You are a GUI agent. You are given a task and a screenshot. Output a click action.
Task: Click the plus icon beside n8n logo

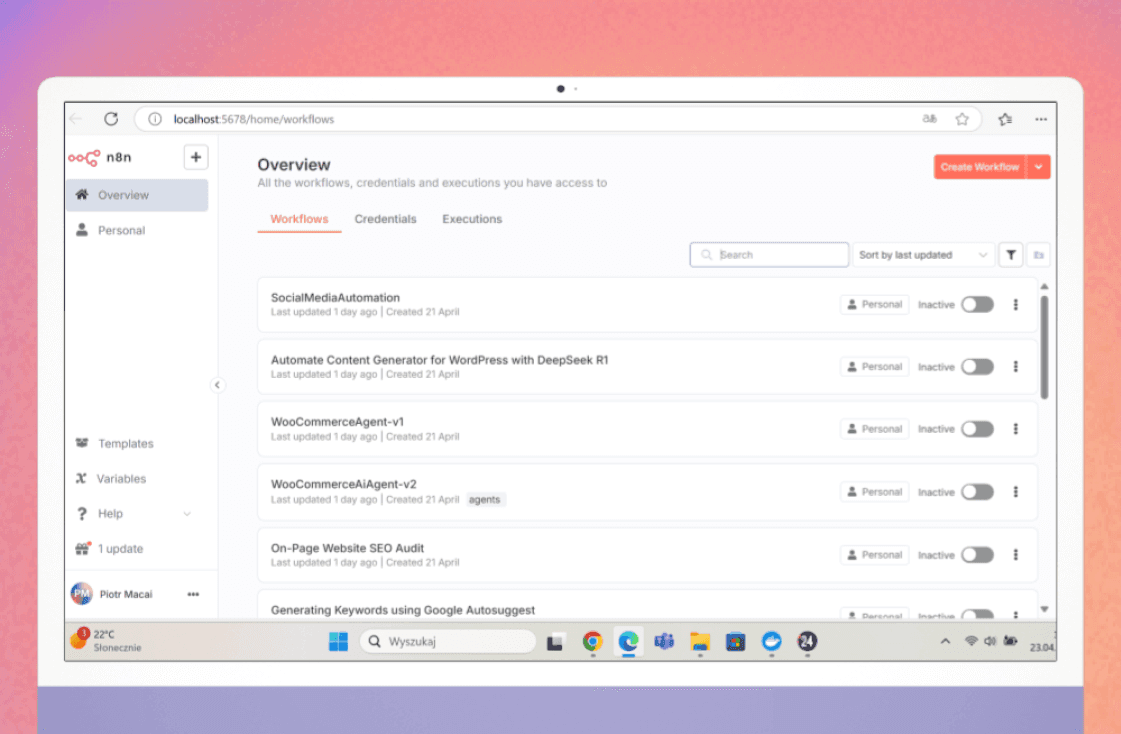(x=196, y=157)
